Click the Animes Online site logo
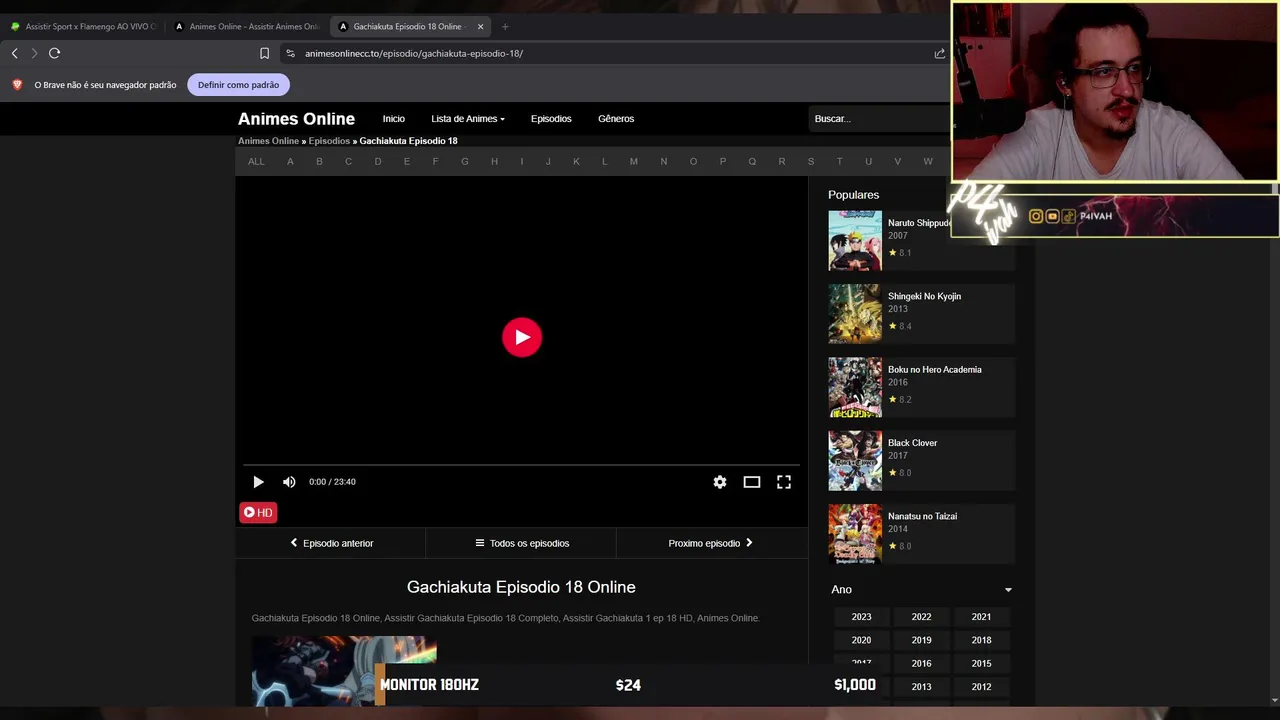The image size is (1280, 720). pyautogui.click(x=296, y=118)
